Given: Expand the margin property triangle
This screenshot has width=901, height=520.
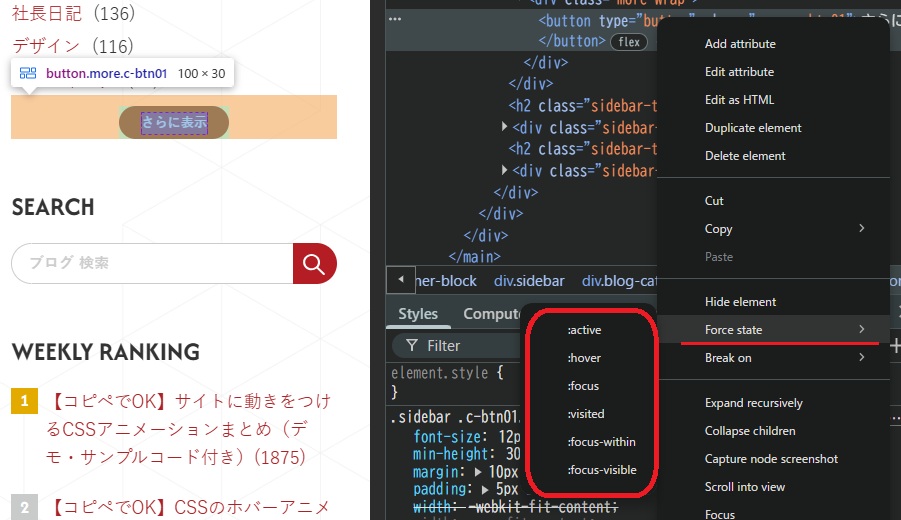Looking at the screenshot, I should [478, 472].
